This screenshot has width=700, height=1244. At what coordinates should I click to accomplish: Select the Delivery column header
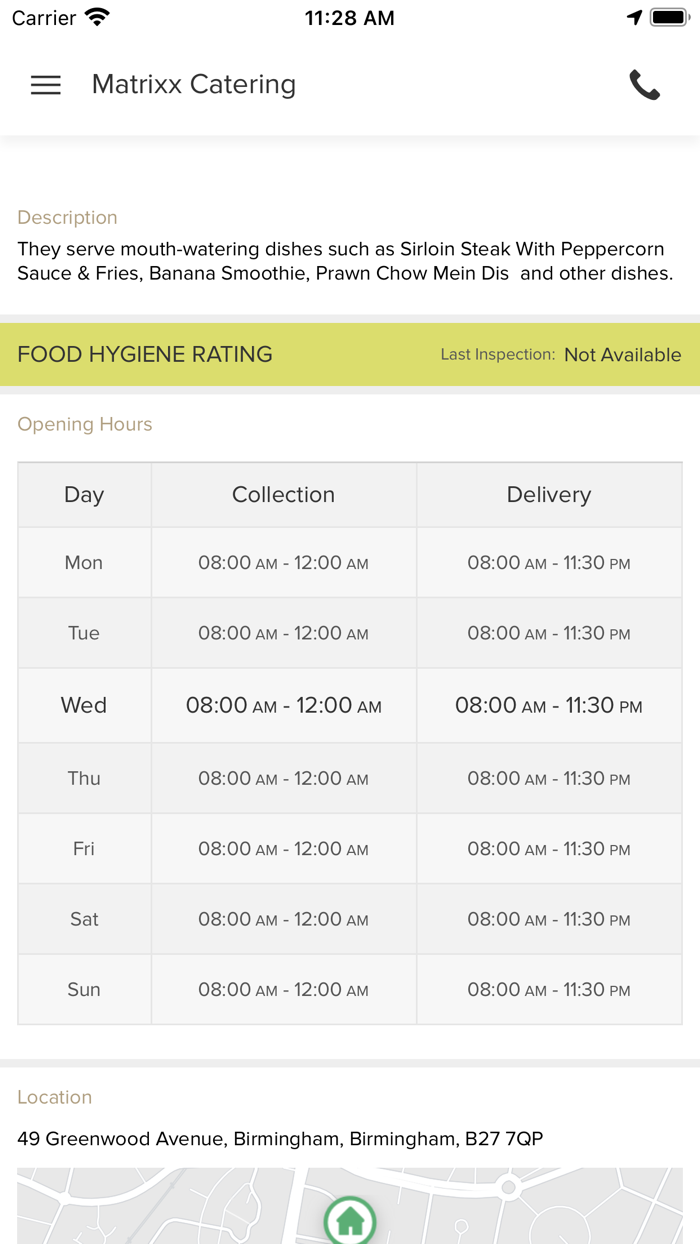pos(549,494)
